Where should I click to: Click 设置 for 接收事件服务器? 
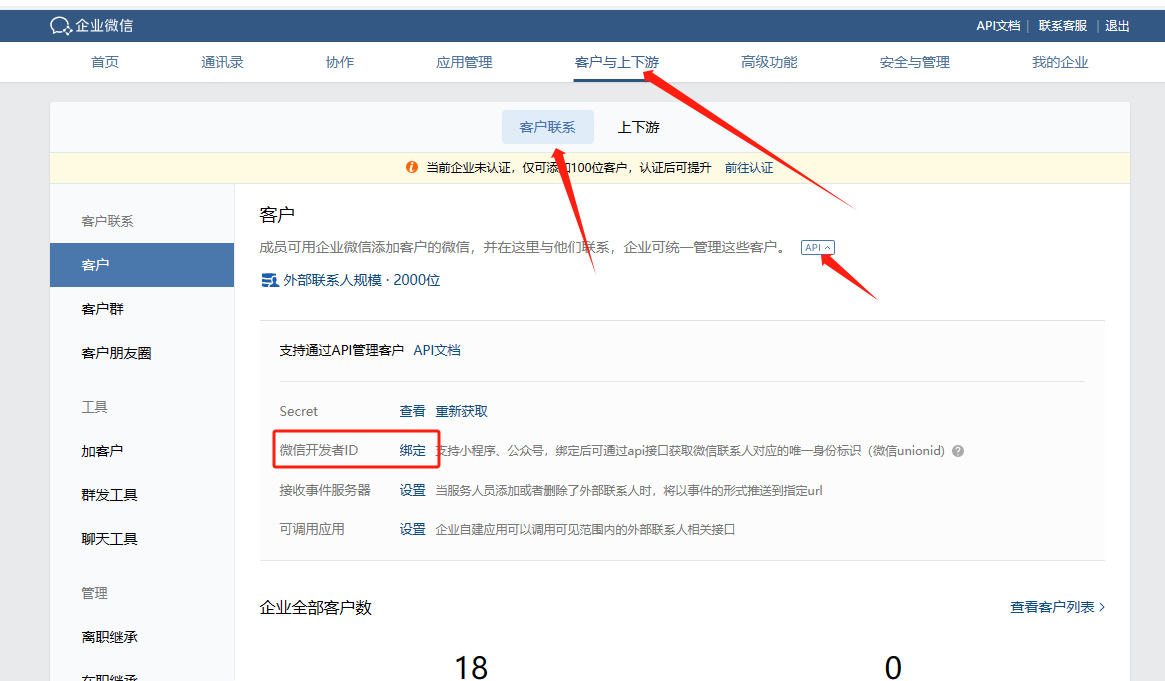(412, 490)
